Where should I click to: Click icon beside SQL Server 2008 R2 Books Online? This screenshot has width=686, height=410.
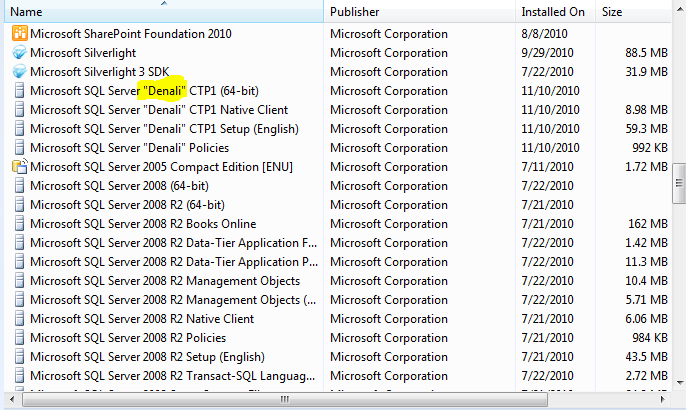[x=20, y=224]
